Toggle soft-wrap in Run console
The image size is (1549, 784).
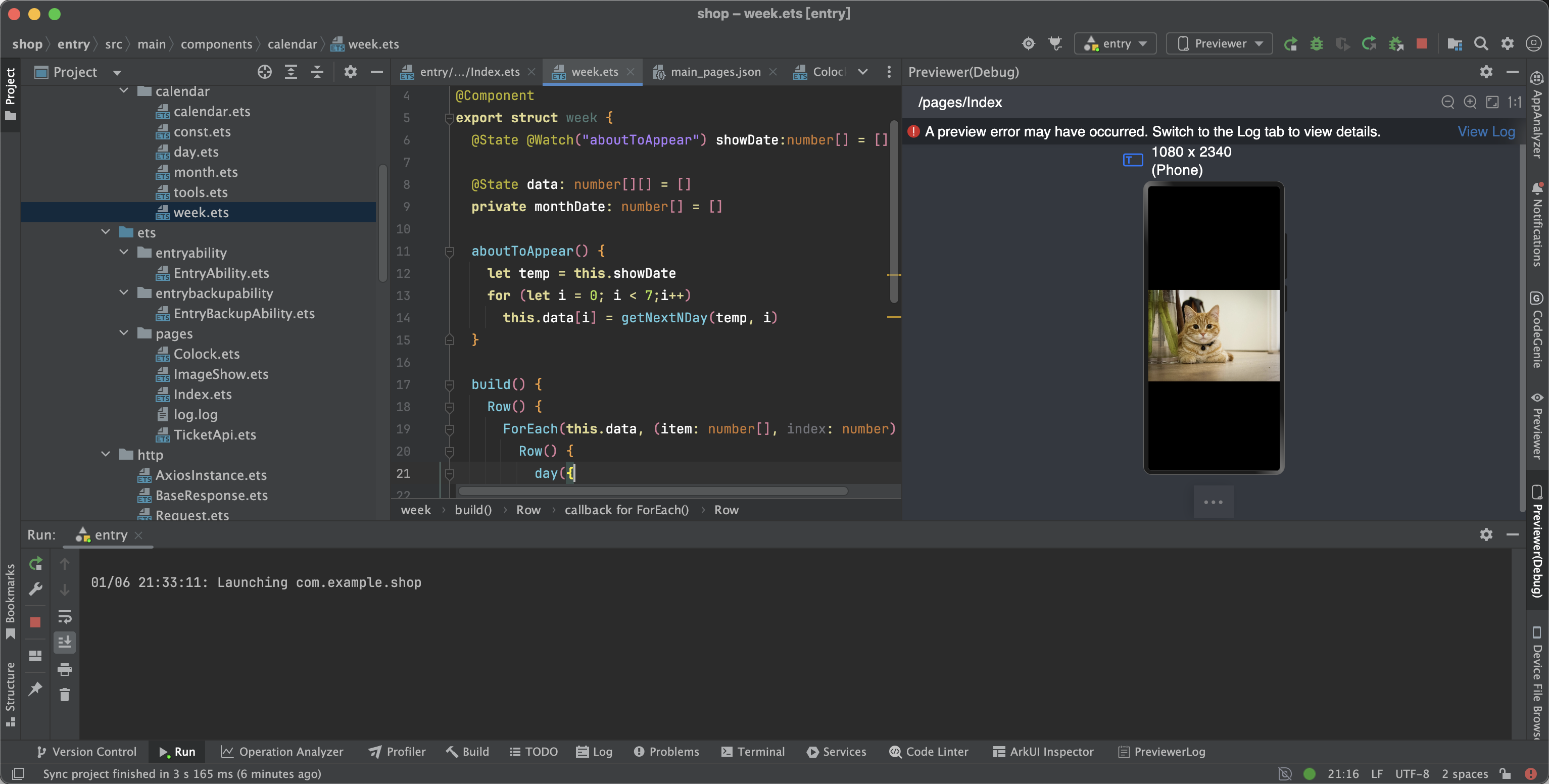[64, 616]
